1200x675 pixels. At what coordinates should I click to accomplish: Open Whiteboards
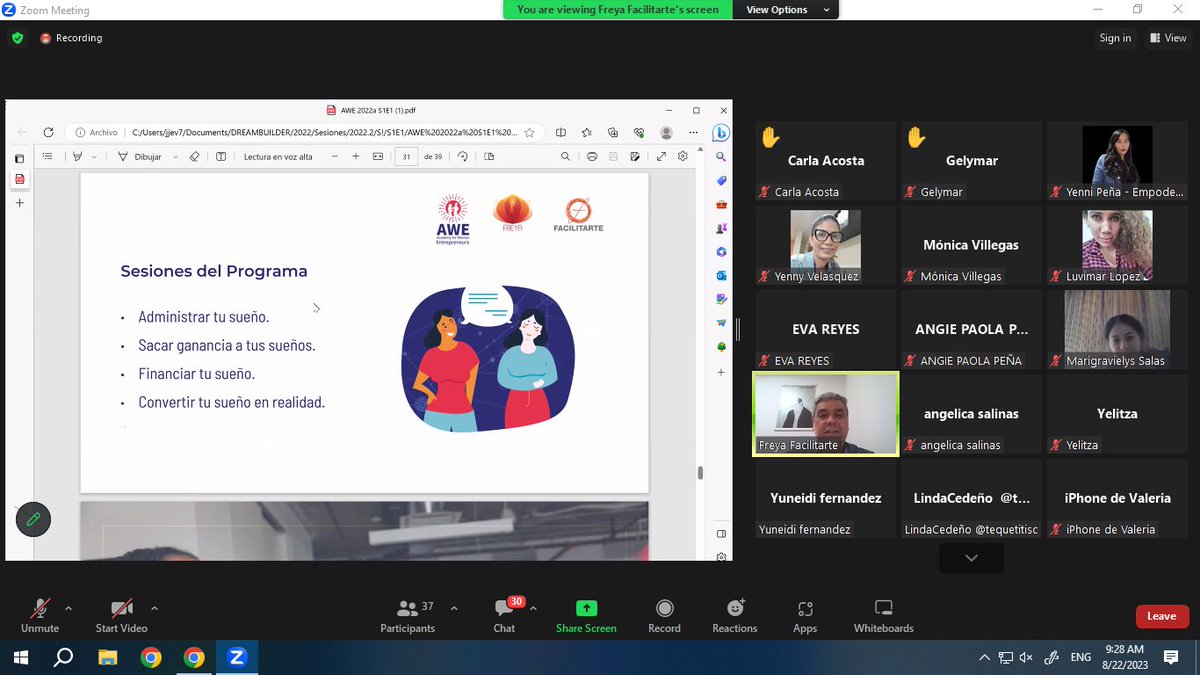(883, 615)
